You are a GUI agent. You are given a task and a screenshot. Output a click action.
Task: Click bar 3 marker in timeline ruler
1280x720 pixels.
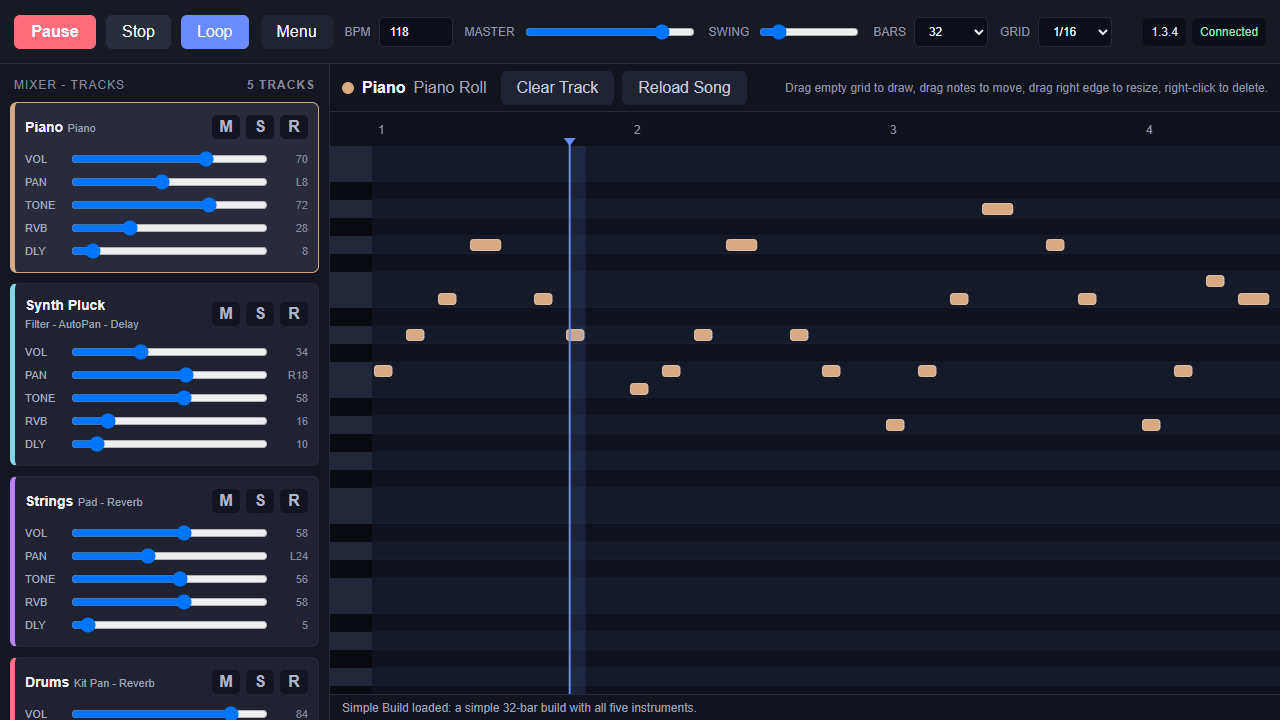pos(893,130)
